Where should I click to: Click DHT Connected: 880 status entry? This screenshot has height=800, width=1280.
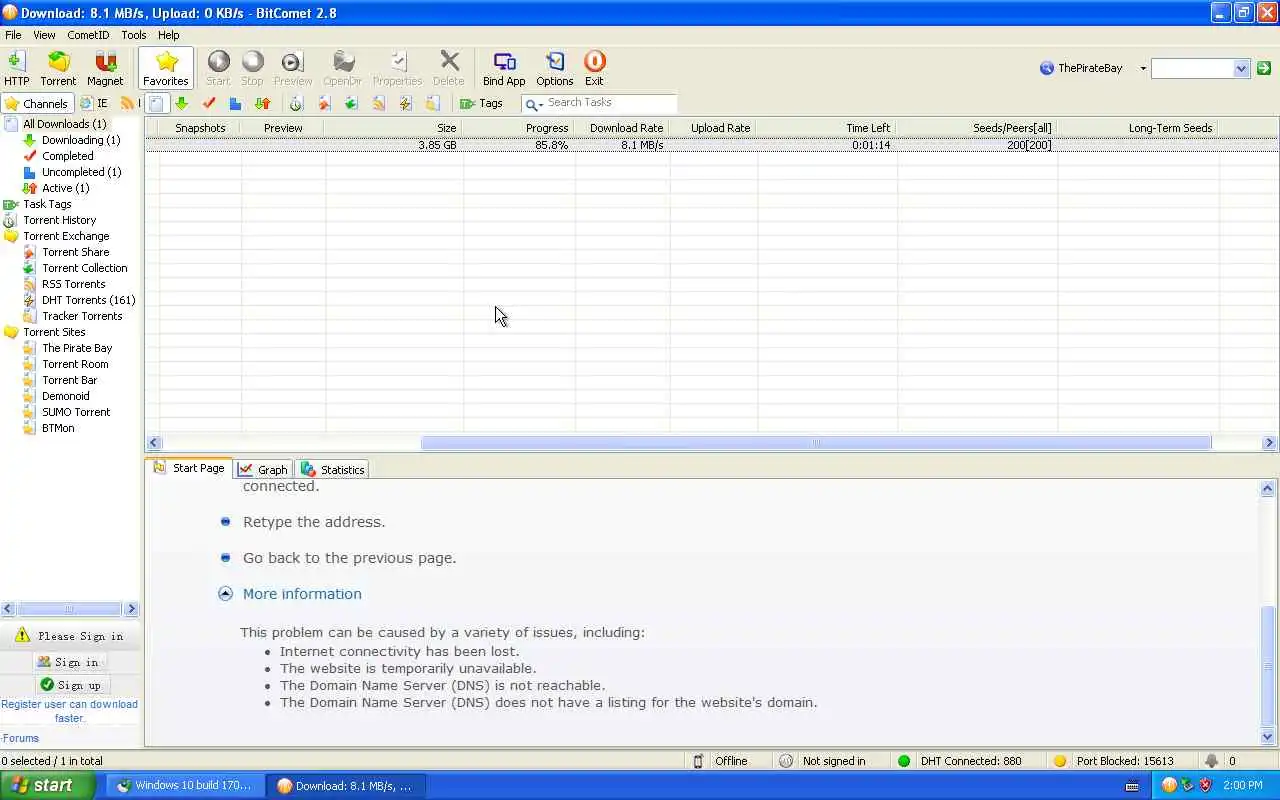tap(959, 761)
